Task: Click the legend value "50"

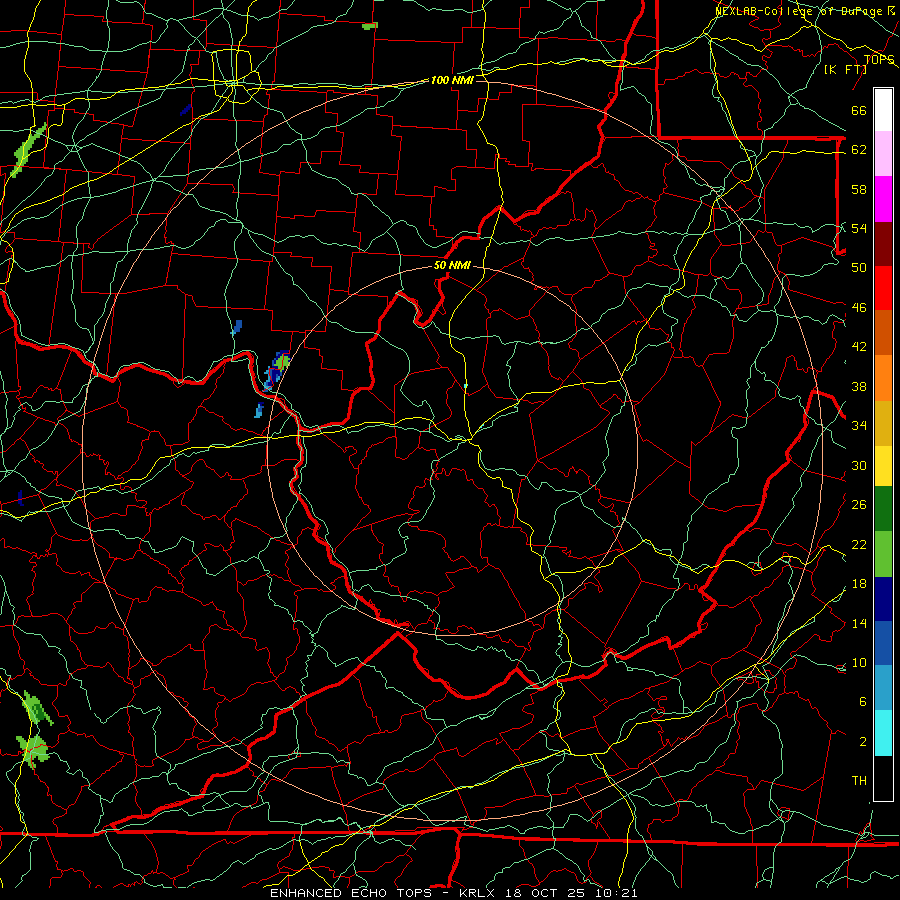Action: click(859, 267)
